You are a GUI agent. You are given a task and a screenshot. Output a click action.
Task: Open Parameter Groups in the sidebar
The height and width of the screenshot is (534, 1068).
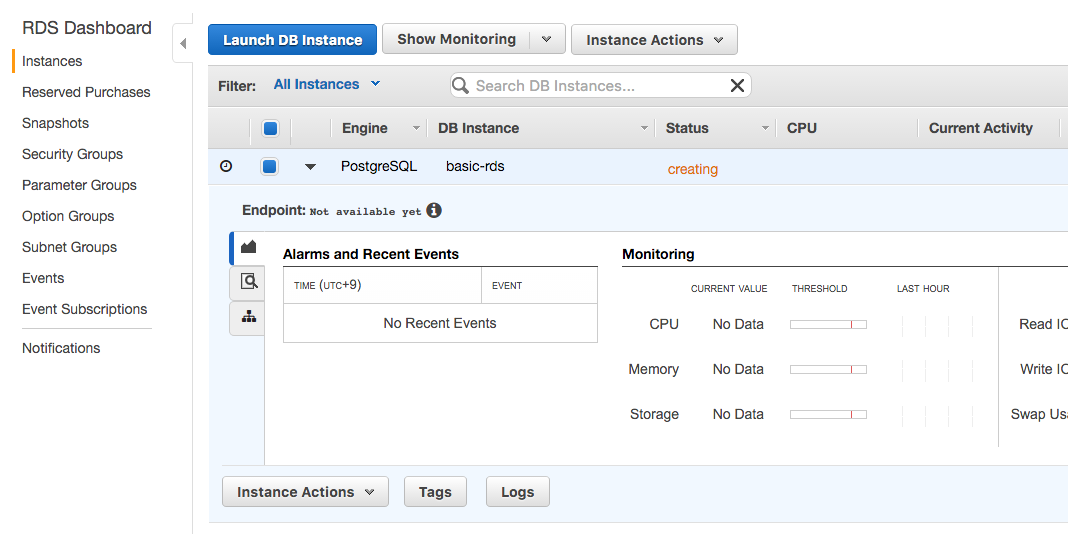(79, 185)
